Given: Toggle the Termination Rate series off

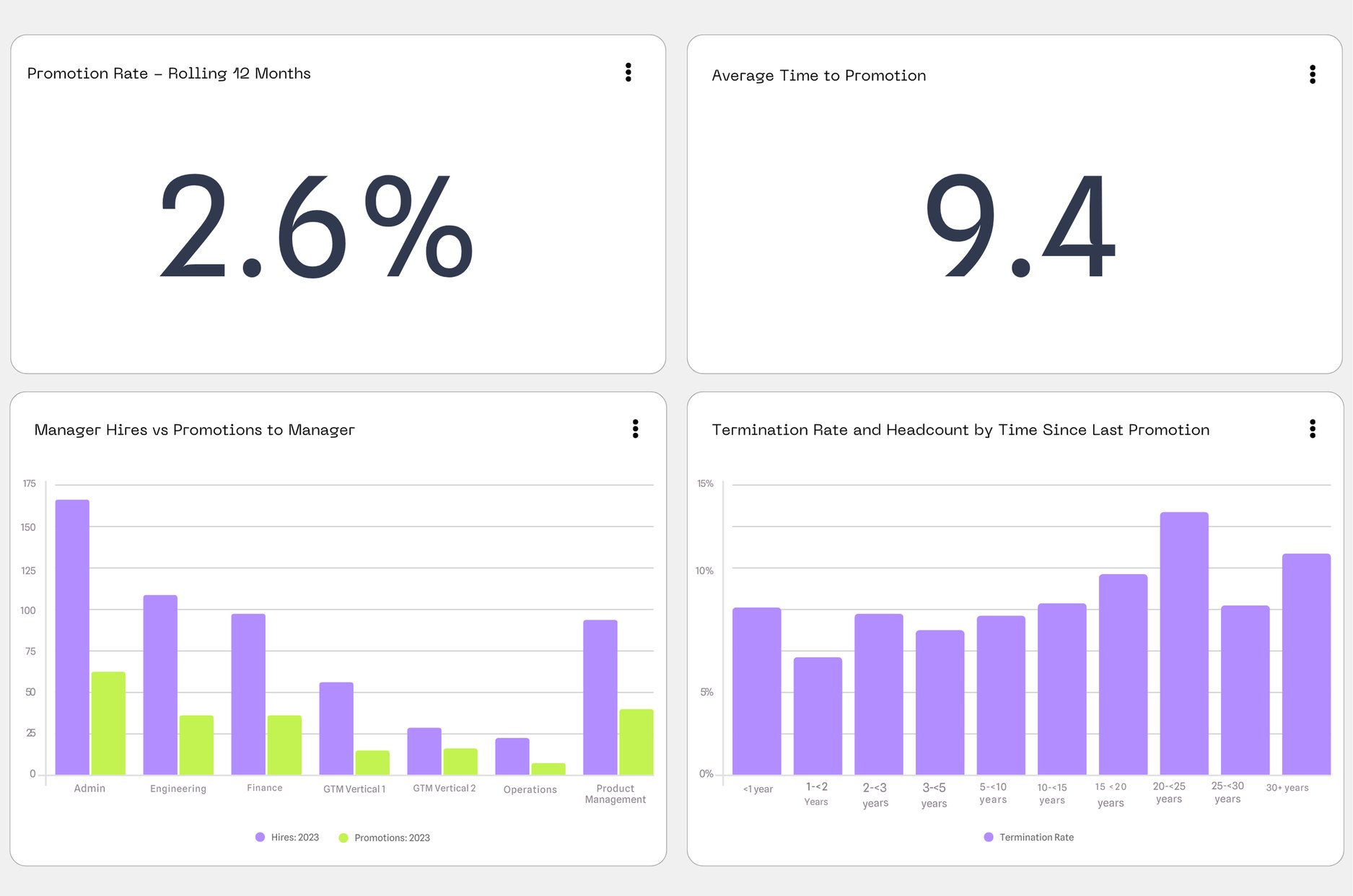Looking at the screenshot, I should 988,837.
